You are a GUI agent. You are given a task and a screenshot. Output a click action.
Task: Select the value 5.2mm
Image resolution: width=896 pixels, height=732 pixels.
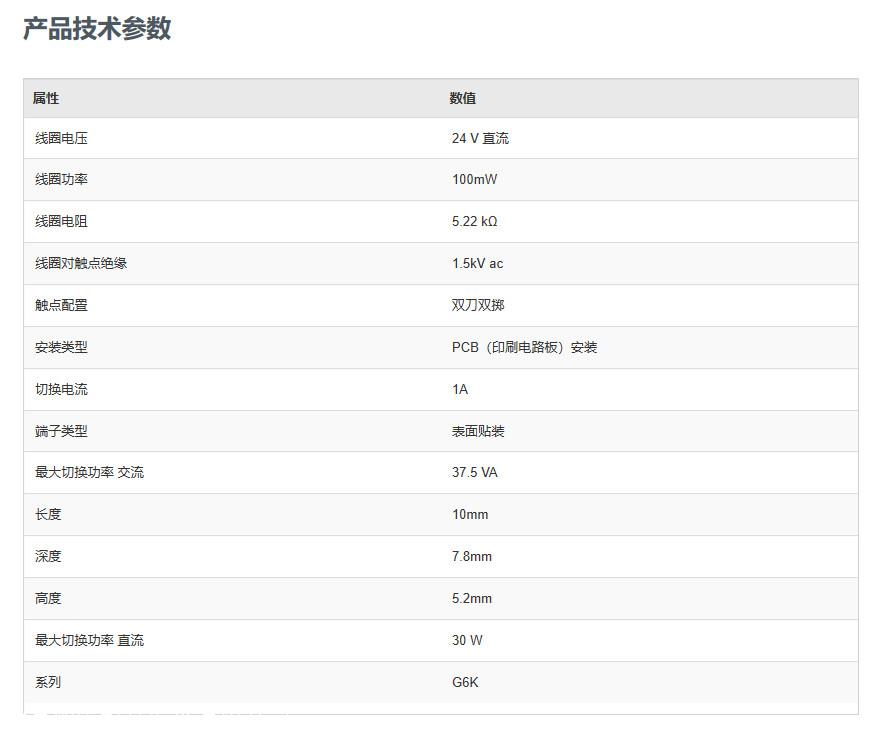(x=471, y=599)
